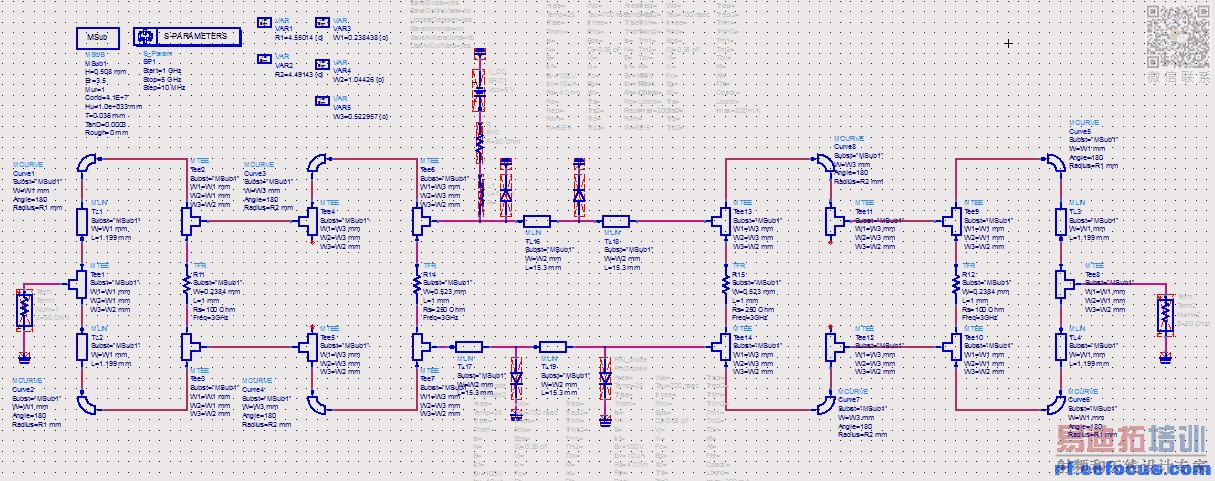This screenshot has height=481, width=1215.
Task: Select the Term1 termination on the left
Action: [25, 310]
